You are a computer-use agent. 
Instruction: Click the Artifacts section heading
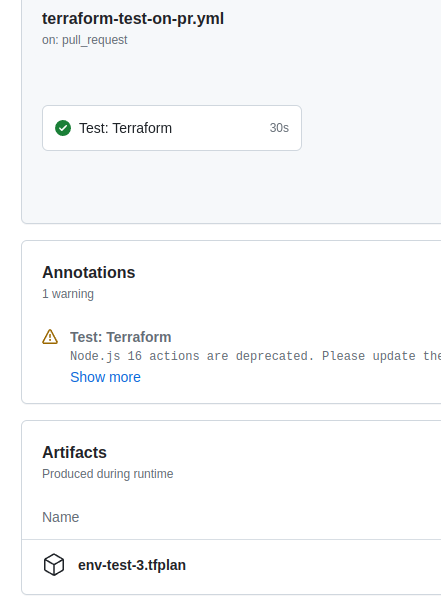pyautogui.click(x=74, y=453)
